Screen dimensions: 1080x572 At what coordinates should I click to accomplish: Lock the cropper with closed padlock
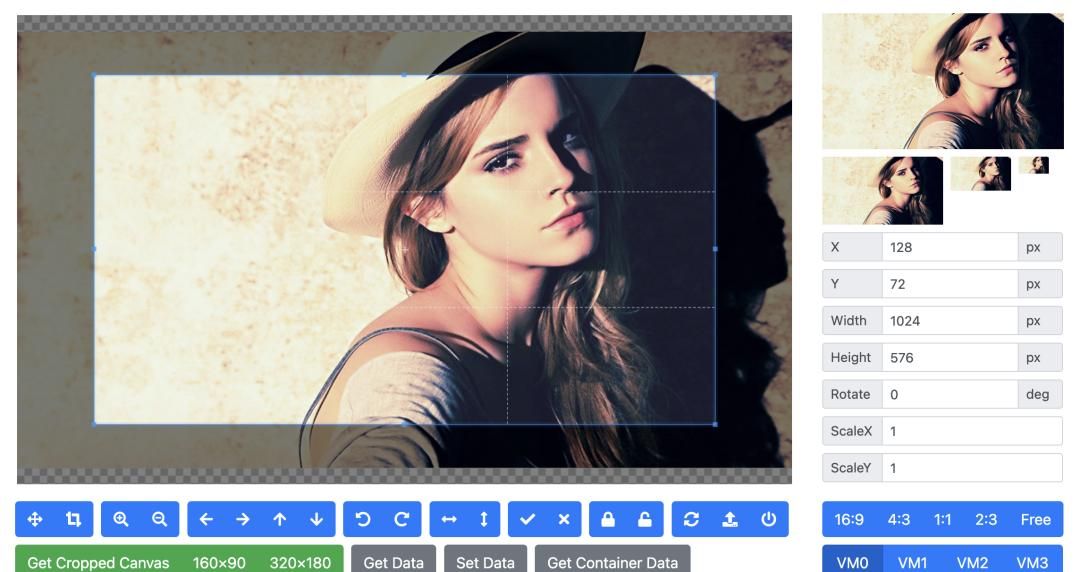pos(607,519)
